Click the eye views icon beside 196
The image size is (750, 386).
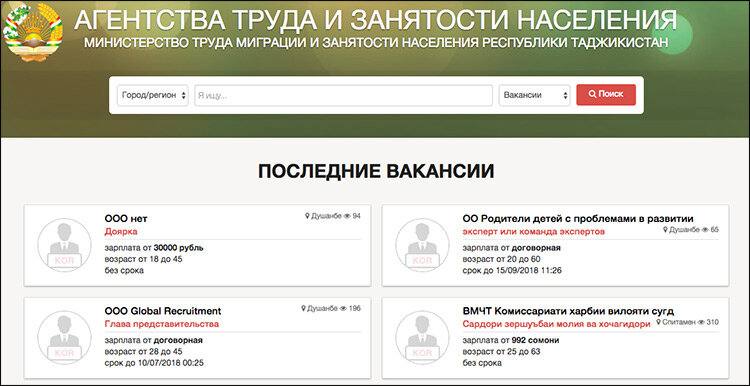343,309
